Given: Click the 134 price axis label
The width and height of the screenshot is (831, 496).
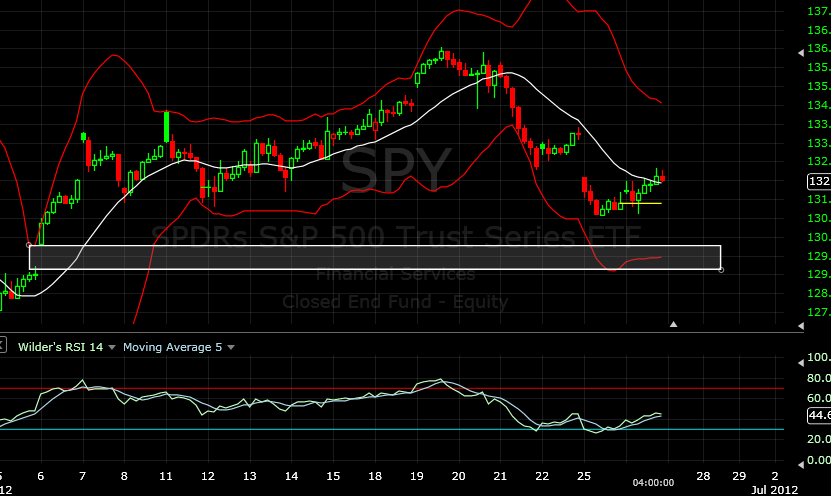Looking at the screenshot, I should click(x=819, y=105).
